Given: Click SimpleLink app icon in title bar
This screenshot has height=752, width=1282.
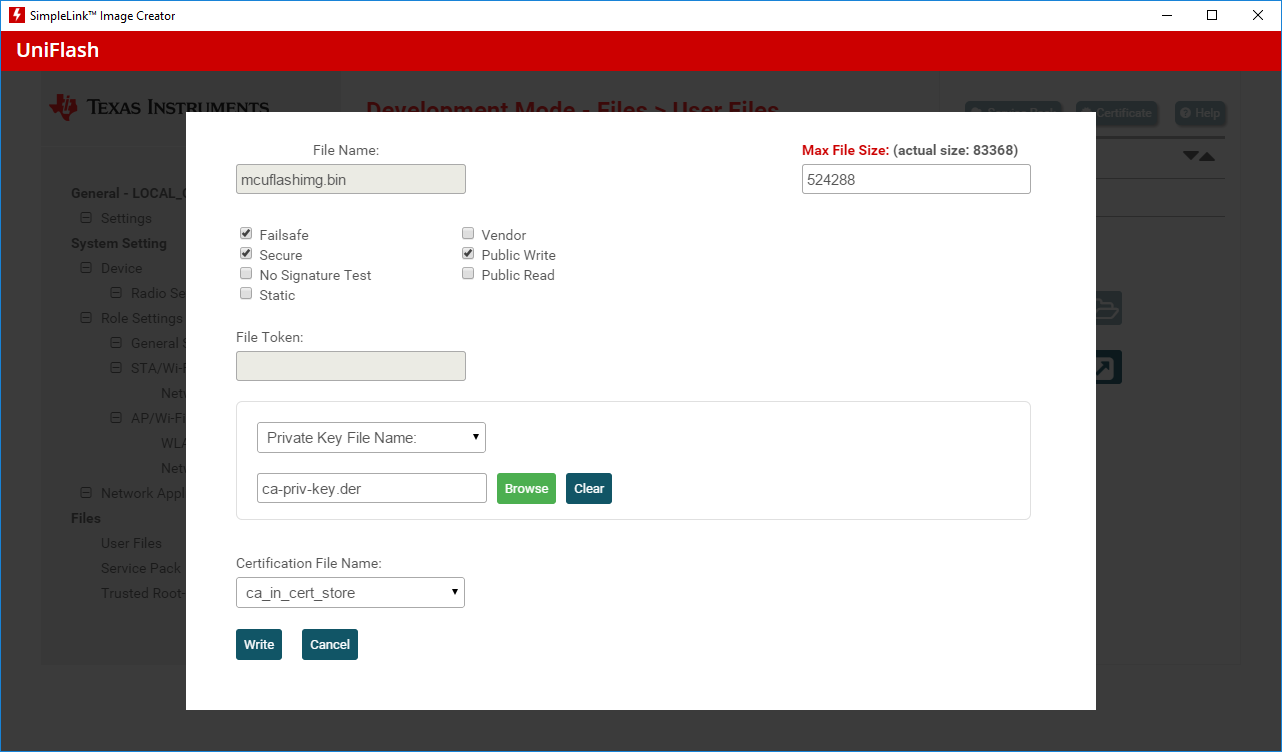Looking at the screenshot, I should [x=17, y=15].
